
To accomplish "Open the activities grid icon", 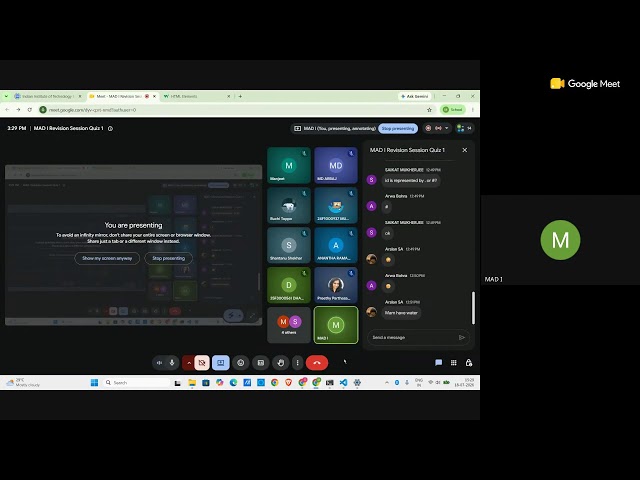I will pos(453,362).
